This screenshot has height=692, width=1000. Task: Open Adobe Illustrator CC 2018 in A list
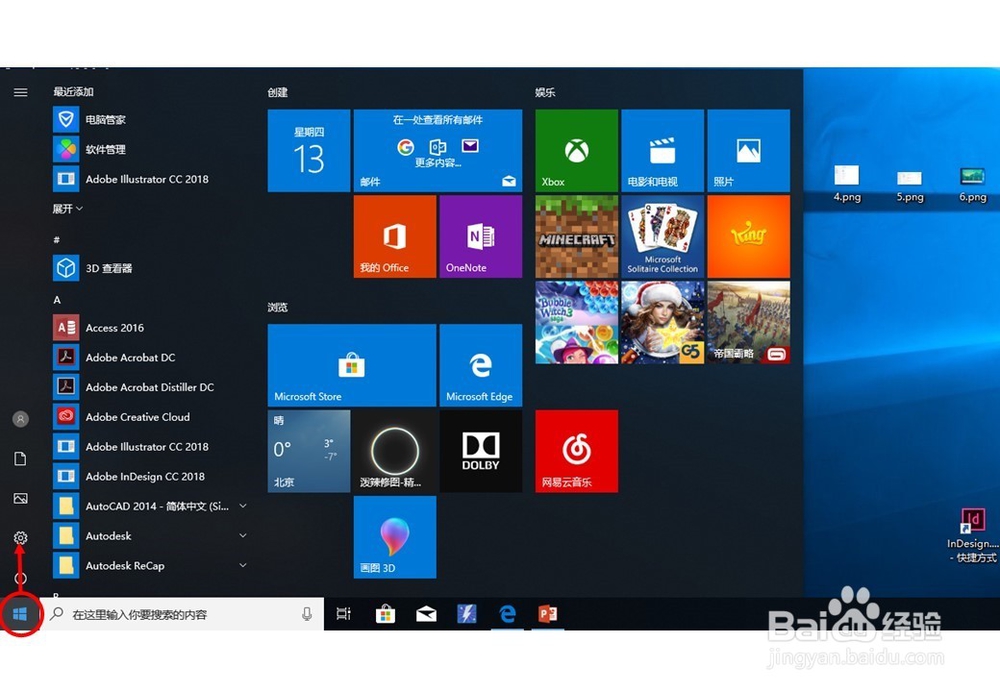pyautogui.click(x=151, y=446)
